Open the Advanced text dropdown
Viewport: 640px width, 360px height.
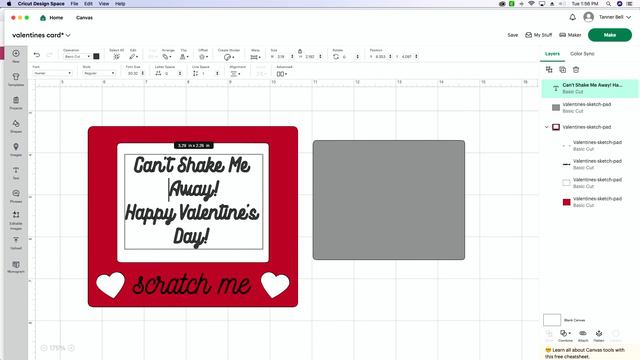point(282,74)
